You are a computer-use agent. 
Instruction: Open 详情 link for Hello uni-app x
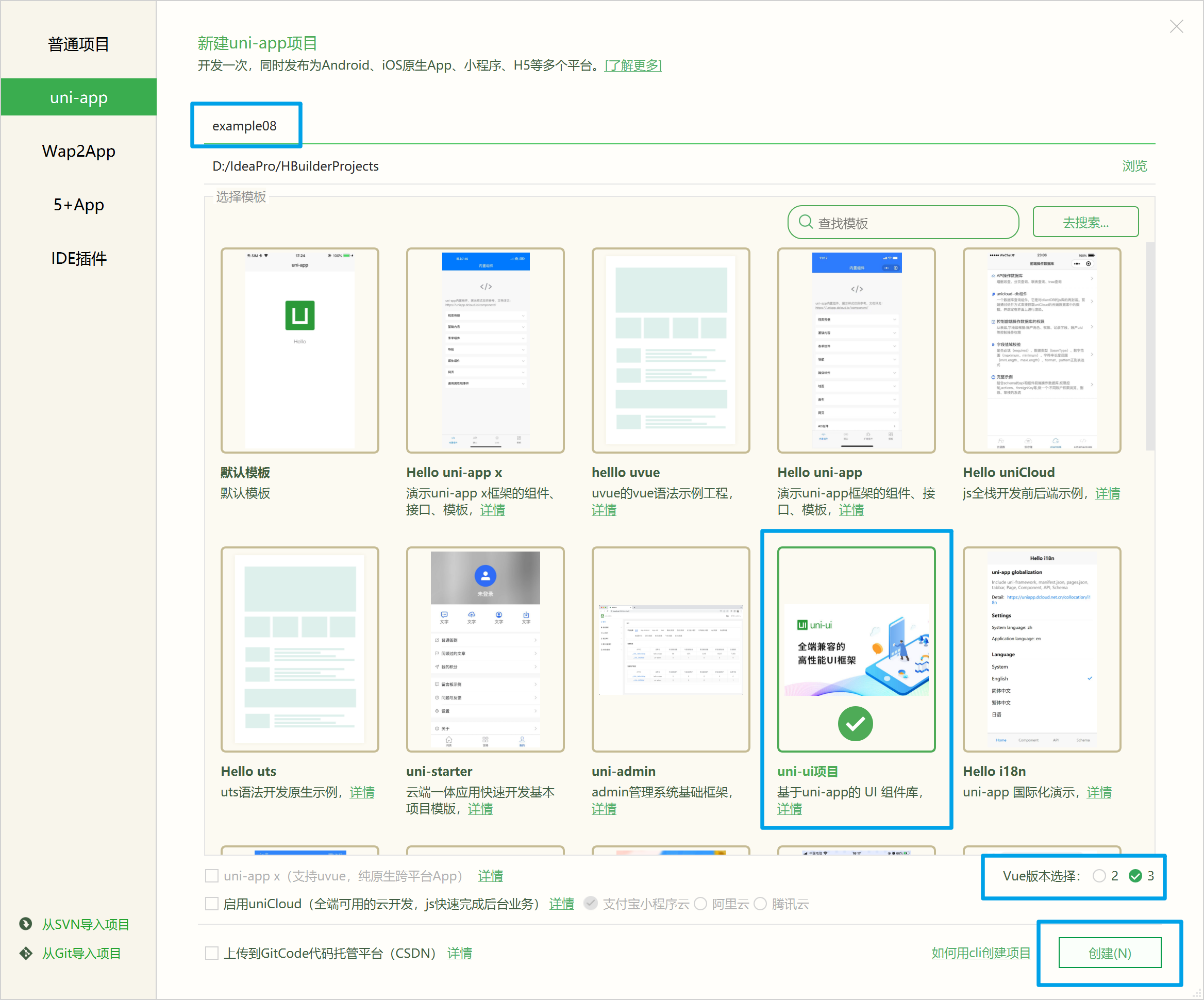(493, 510)
